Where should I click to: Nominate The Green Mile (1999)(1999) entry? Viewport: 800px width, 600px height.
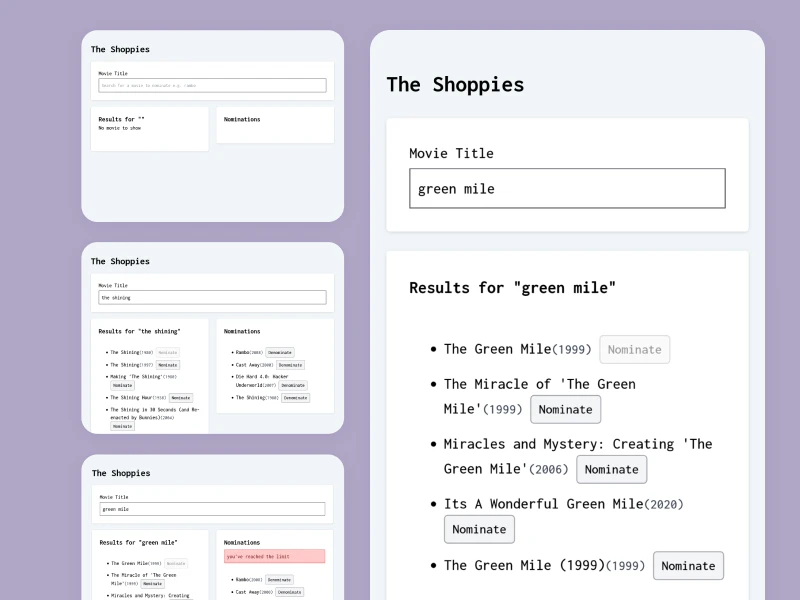[x=688, y=565]
